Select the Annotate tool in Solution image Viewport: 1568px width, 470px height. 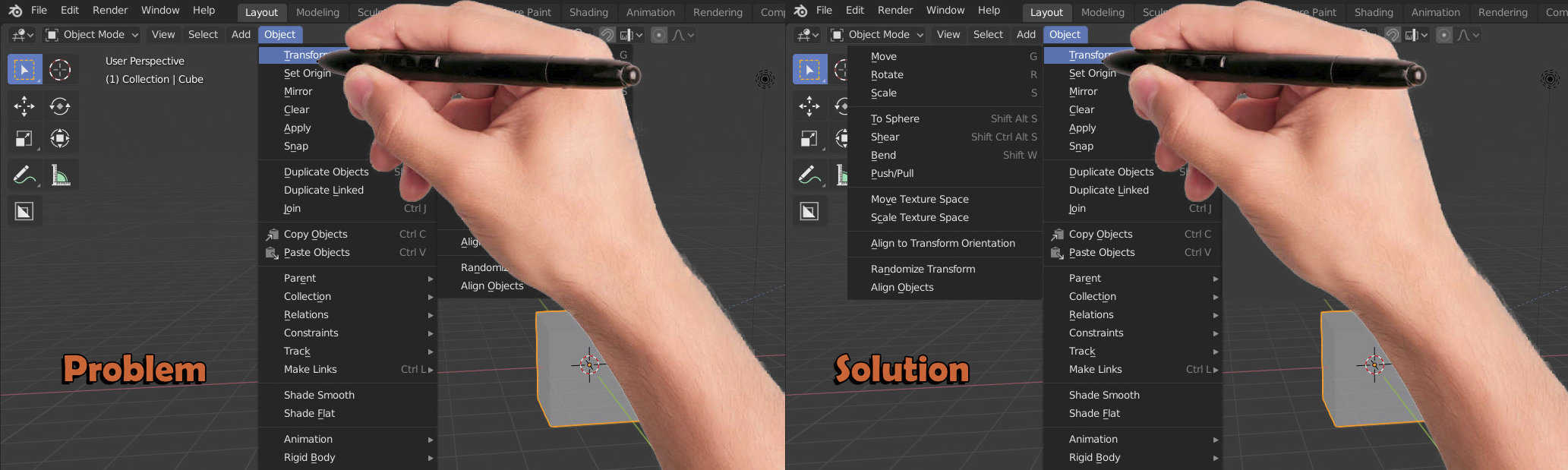pos(809,175)
